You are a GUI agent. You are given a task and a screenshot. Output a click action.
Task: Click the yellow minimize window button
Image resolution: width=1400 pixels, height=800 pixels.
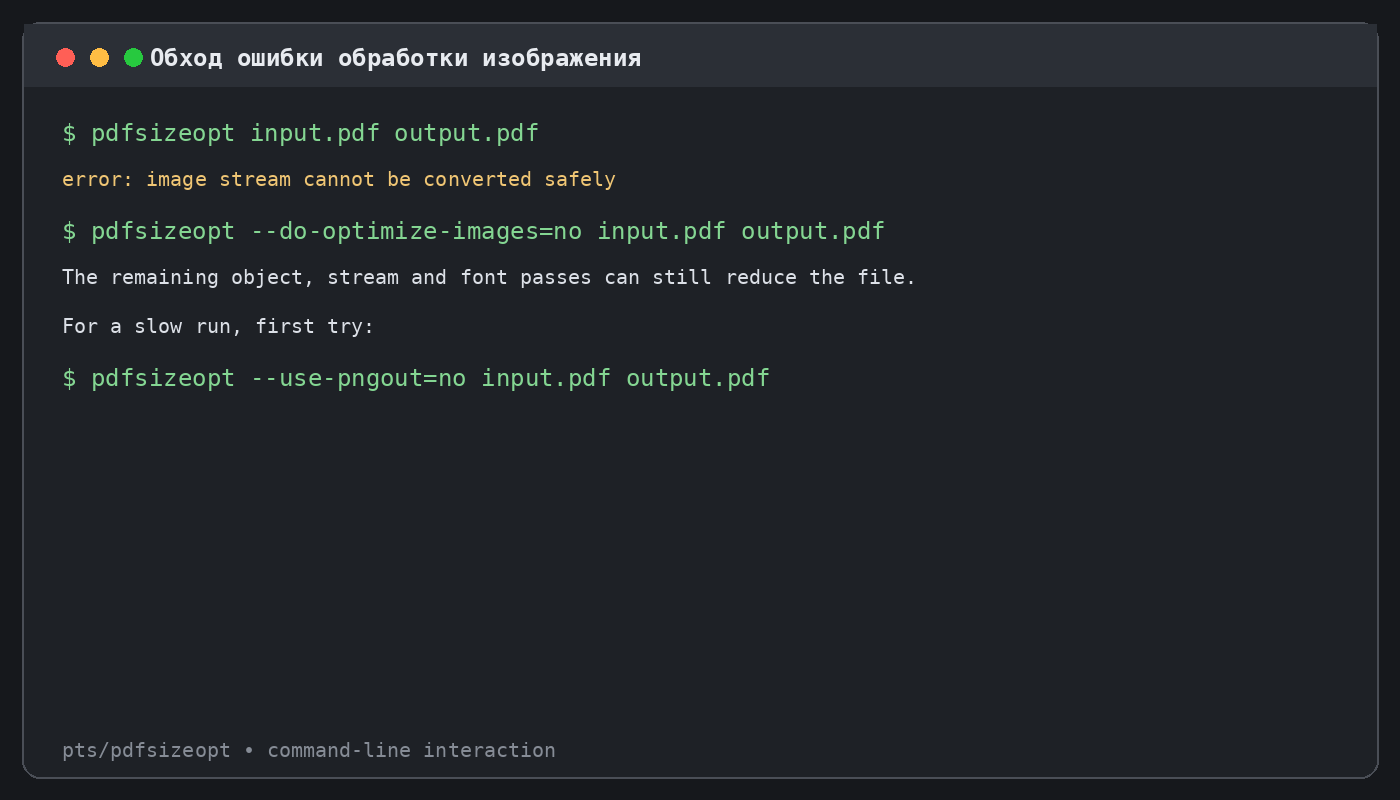(100, 58)
